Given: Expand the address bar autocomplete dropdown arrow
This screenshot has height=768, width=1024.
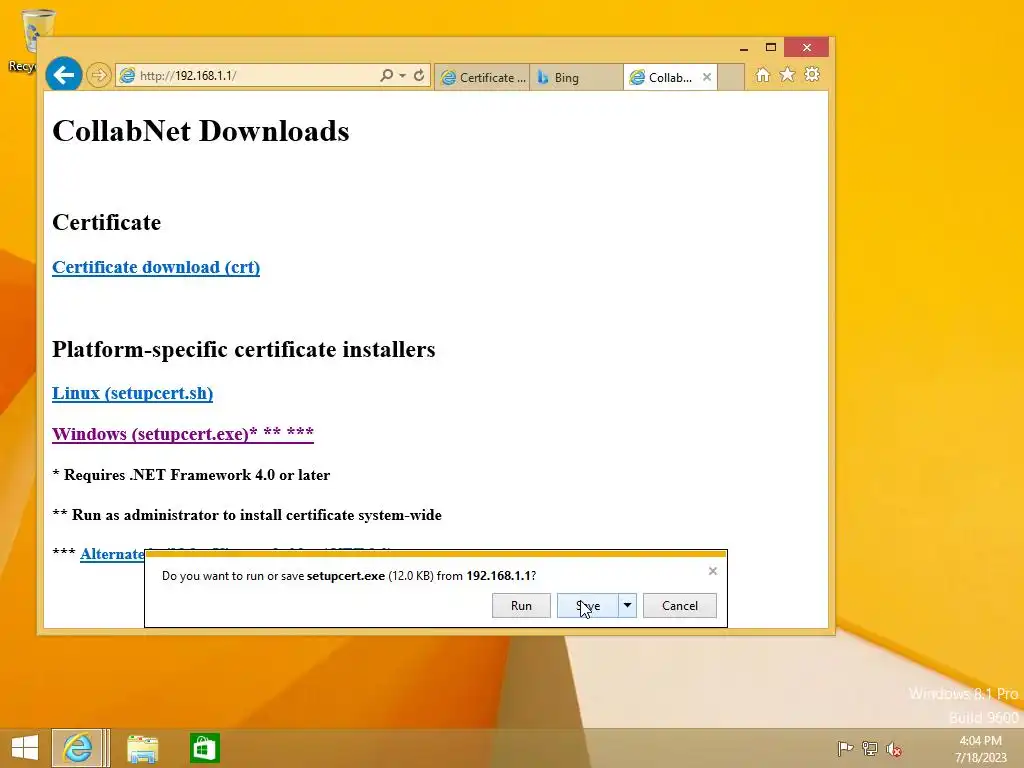Looking at the screenshot, I should click(402, 76).
